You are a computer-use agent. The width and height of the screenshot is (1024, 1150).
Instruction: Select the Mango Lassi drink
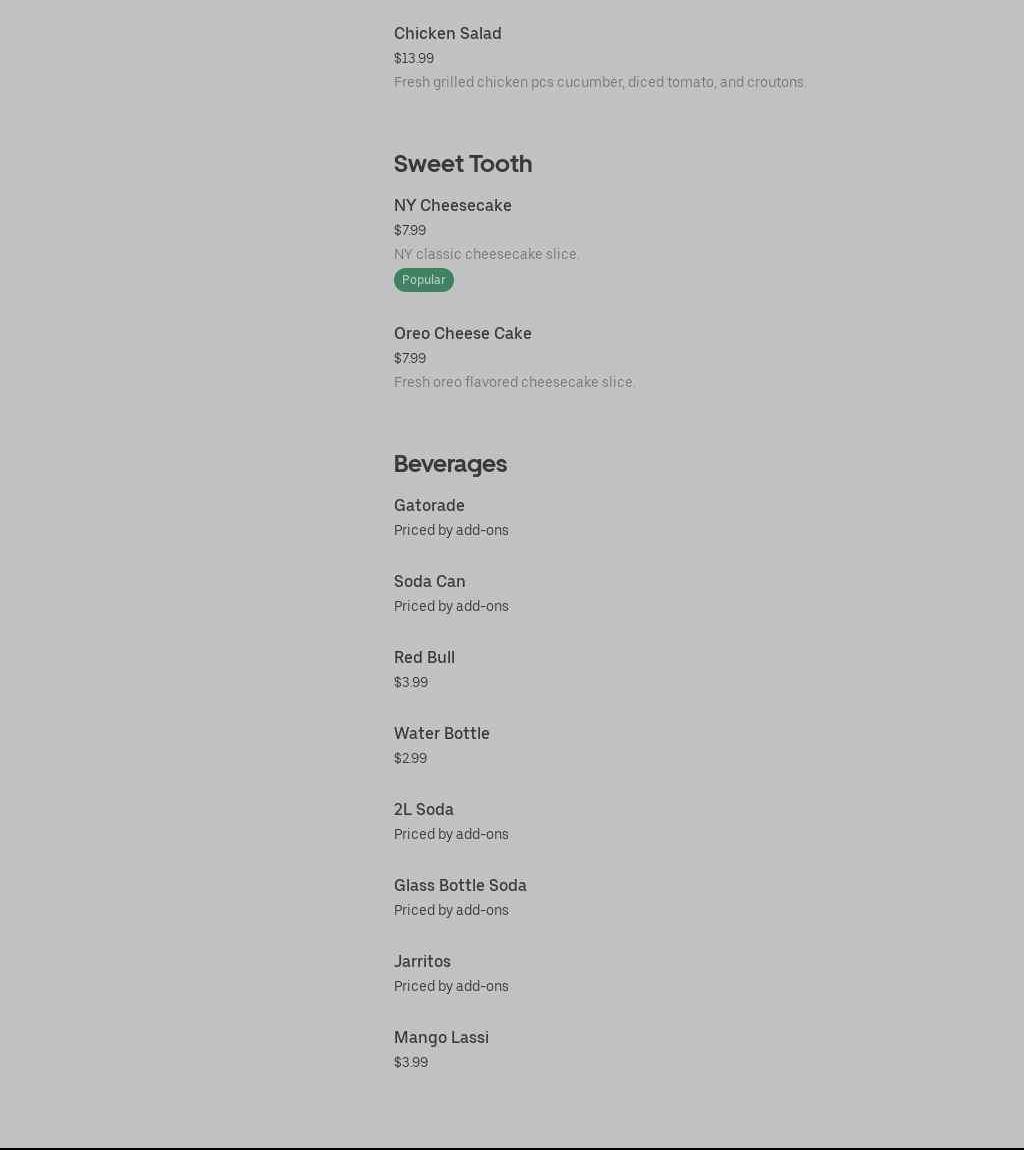click(441, 1038)
